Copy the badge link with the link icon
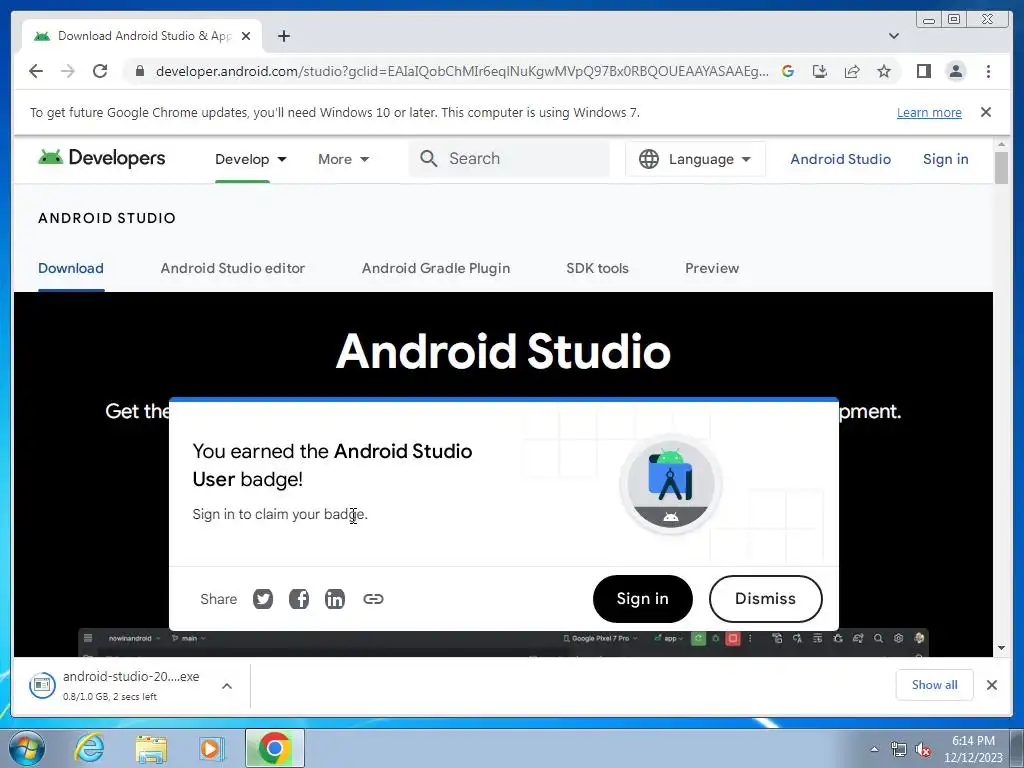Image resolution: width=1024 pixels, height=768 pixels. [x=373, y=599]
